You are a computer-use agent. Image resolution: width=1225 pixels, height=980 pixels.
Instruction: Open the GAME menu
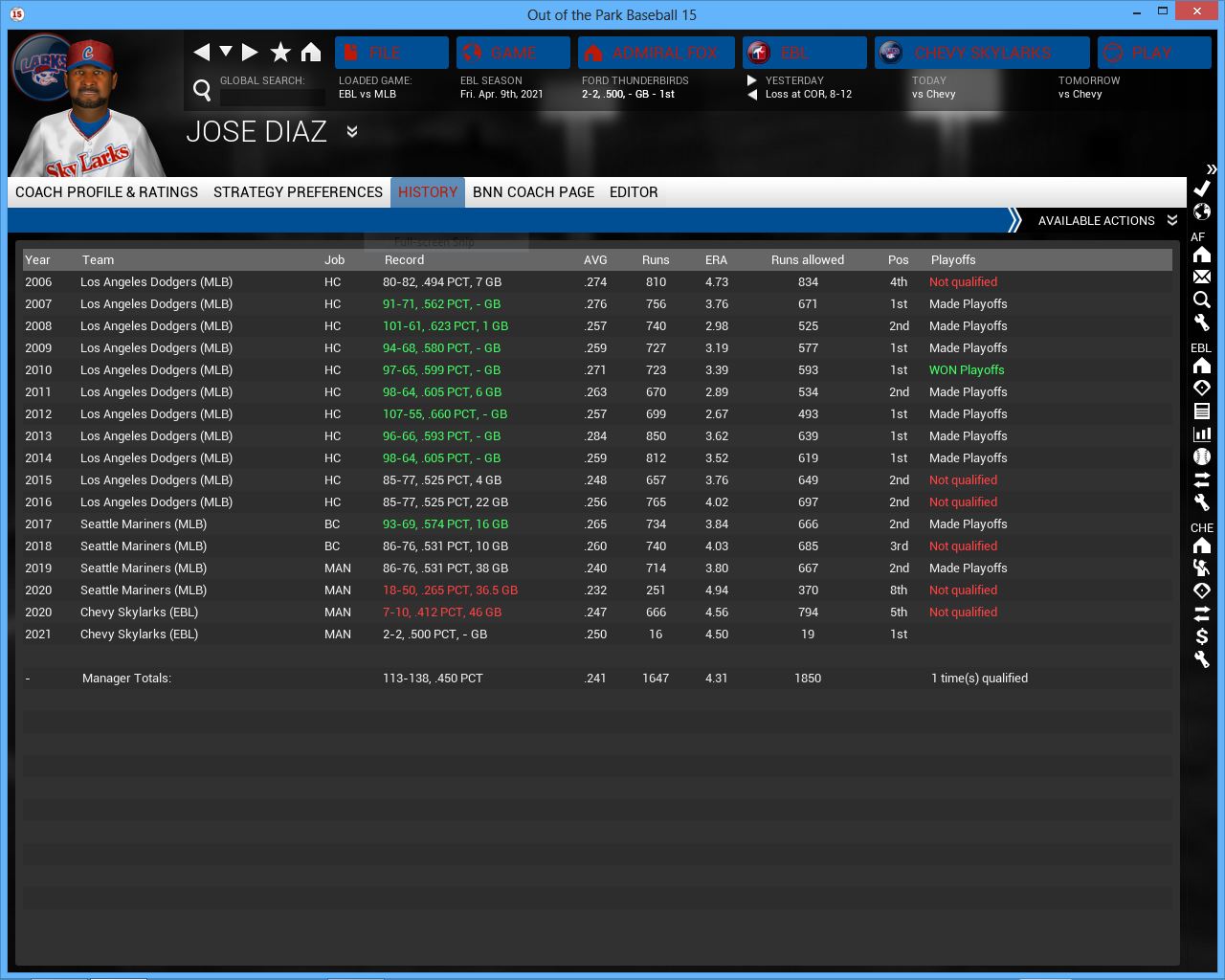(513, 53)
